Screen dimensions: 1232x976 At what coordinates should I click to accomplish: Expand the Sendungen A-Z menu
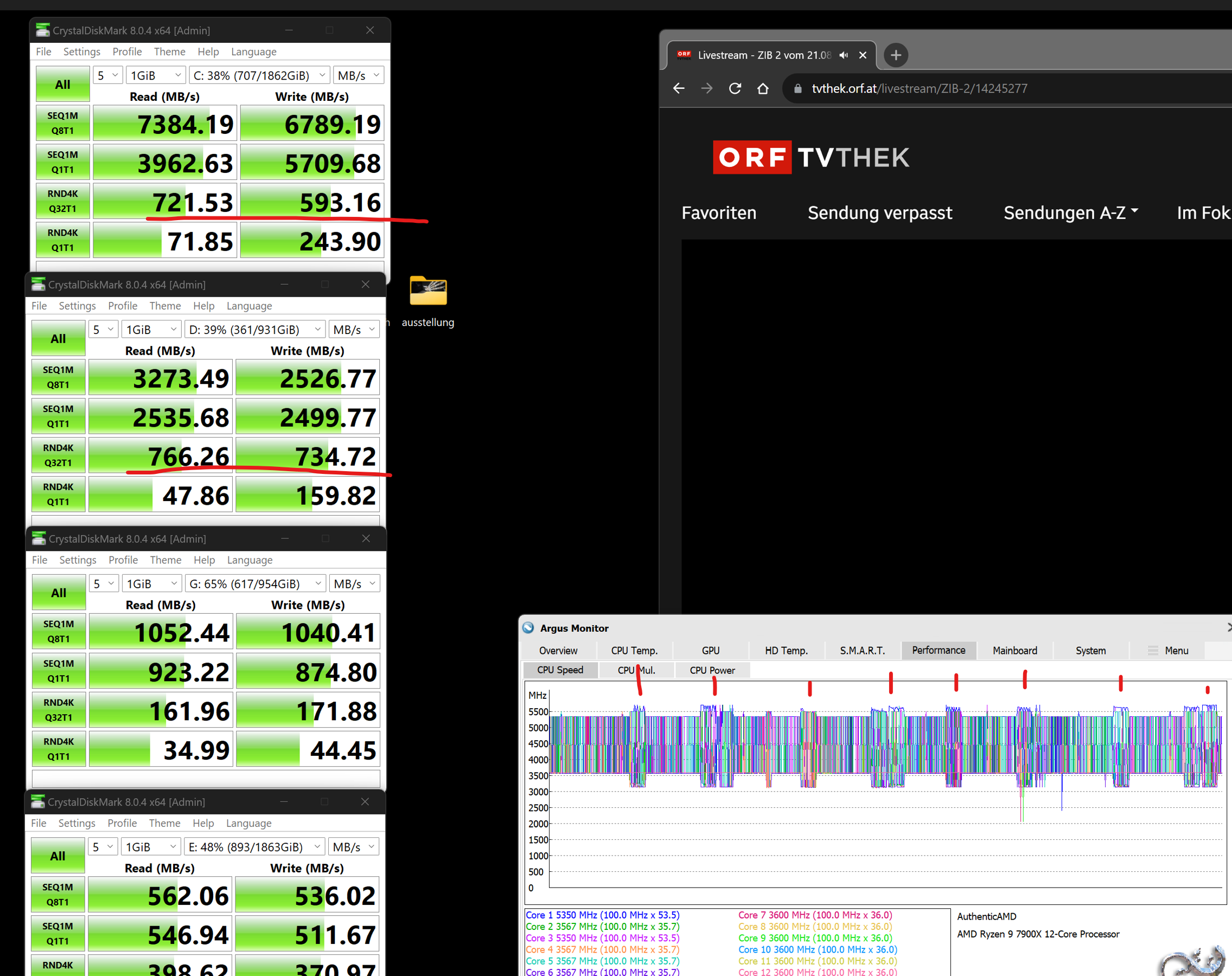click(x=1070, y=213)
